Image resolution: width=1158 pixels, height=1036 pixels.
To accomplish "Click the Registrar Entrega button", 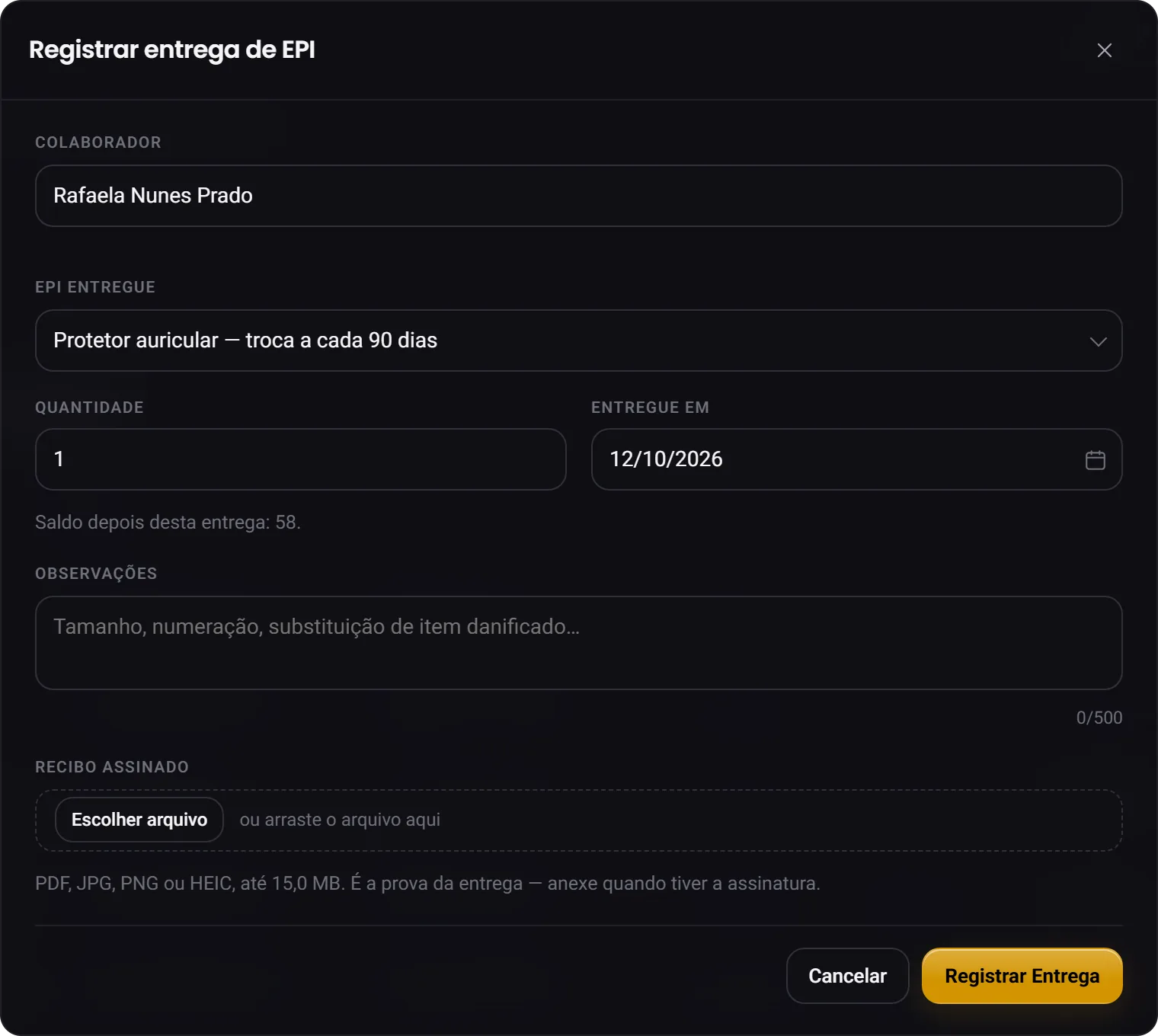I will point(1022,976).
